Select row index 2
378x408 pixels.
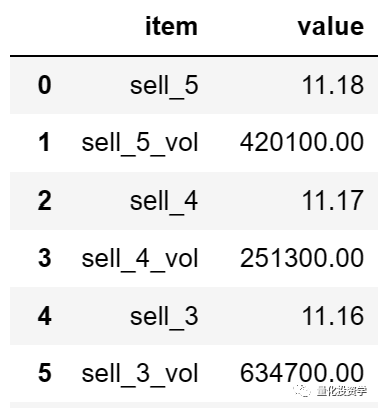[x=45, y=200]
